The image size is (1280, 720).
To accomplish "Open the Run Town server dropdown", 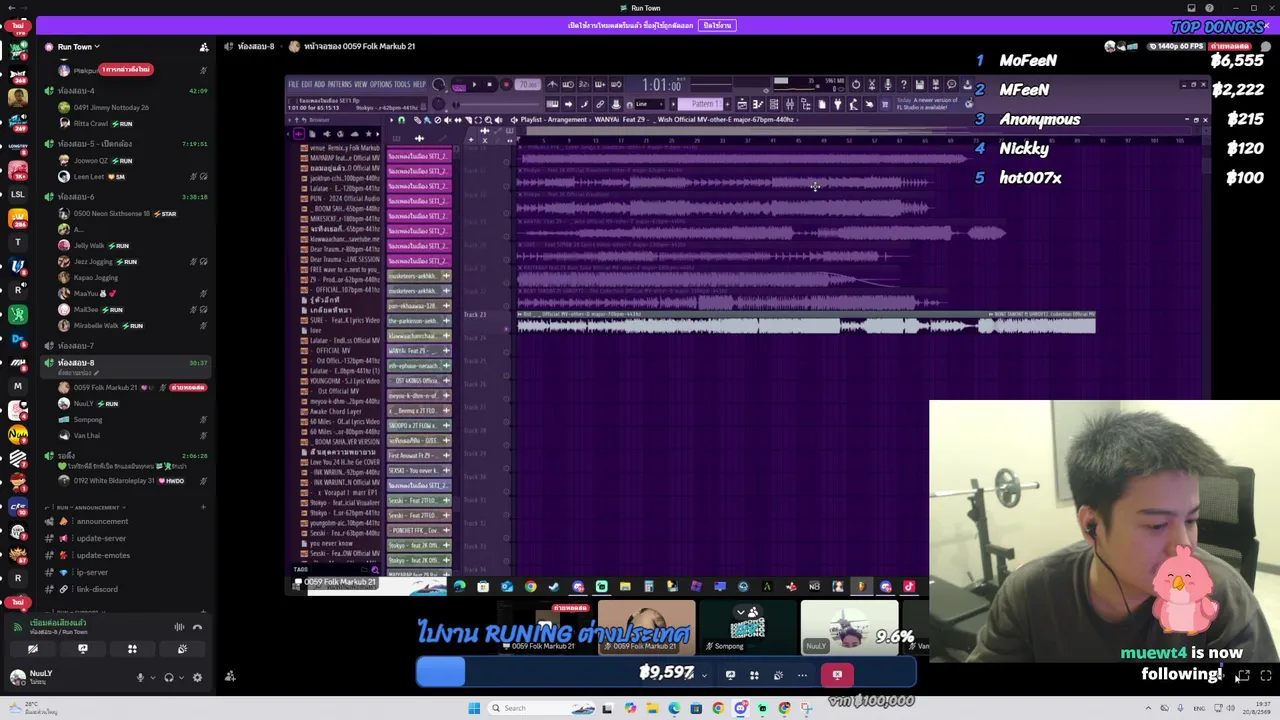I will point(78,47).
